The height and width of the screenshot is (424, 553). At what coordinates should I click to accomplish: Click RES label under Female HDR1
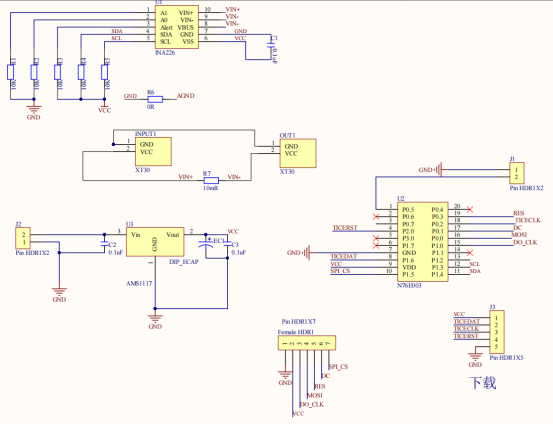(x=320, y=387)
